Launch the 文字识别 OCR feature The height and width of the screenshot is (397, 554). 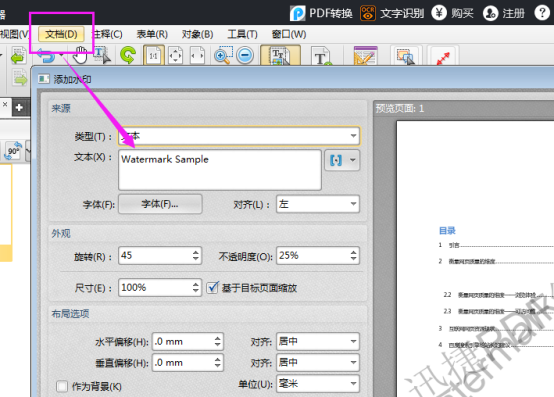tap(392, 13)
